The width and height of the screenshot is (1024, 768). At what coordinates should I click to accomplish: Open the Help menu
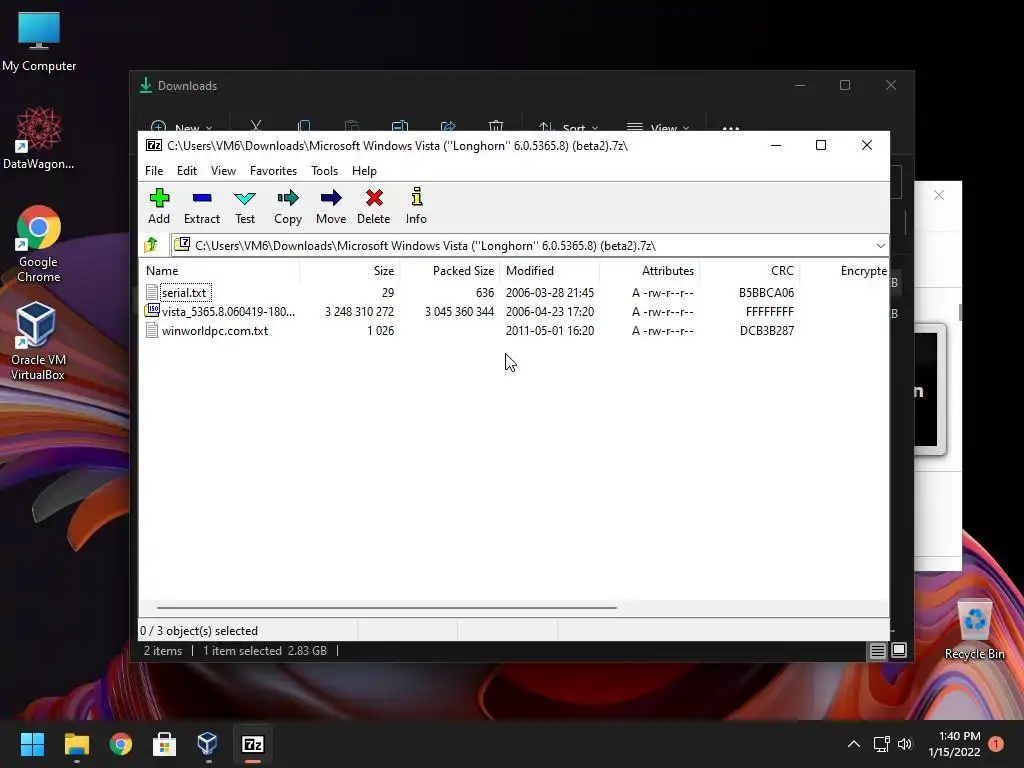[x=364, y=170]
